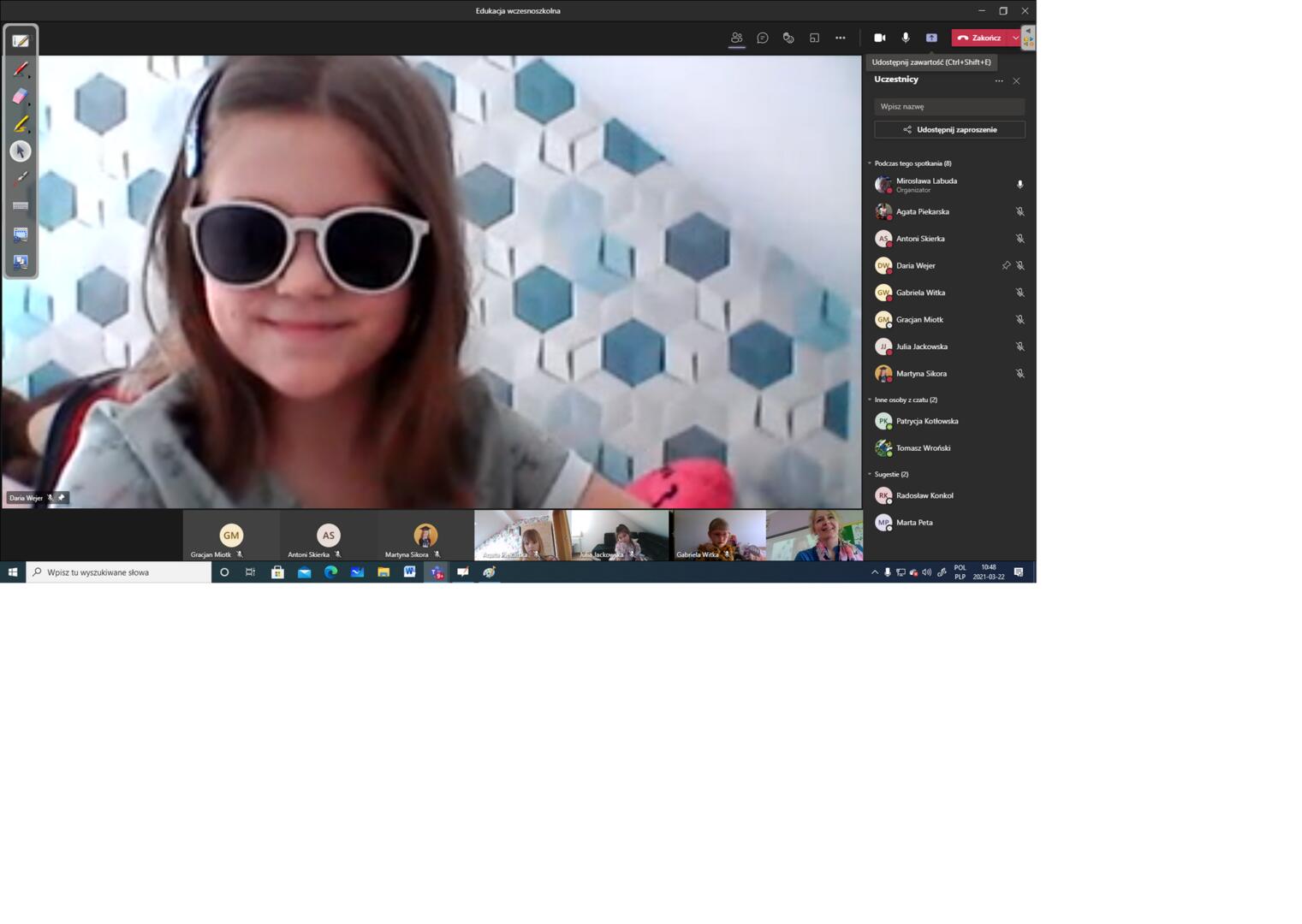The width and height of the screenshot is (1302, 924).
Task: Select the pink eraser tool
Action: pos(21,97)
